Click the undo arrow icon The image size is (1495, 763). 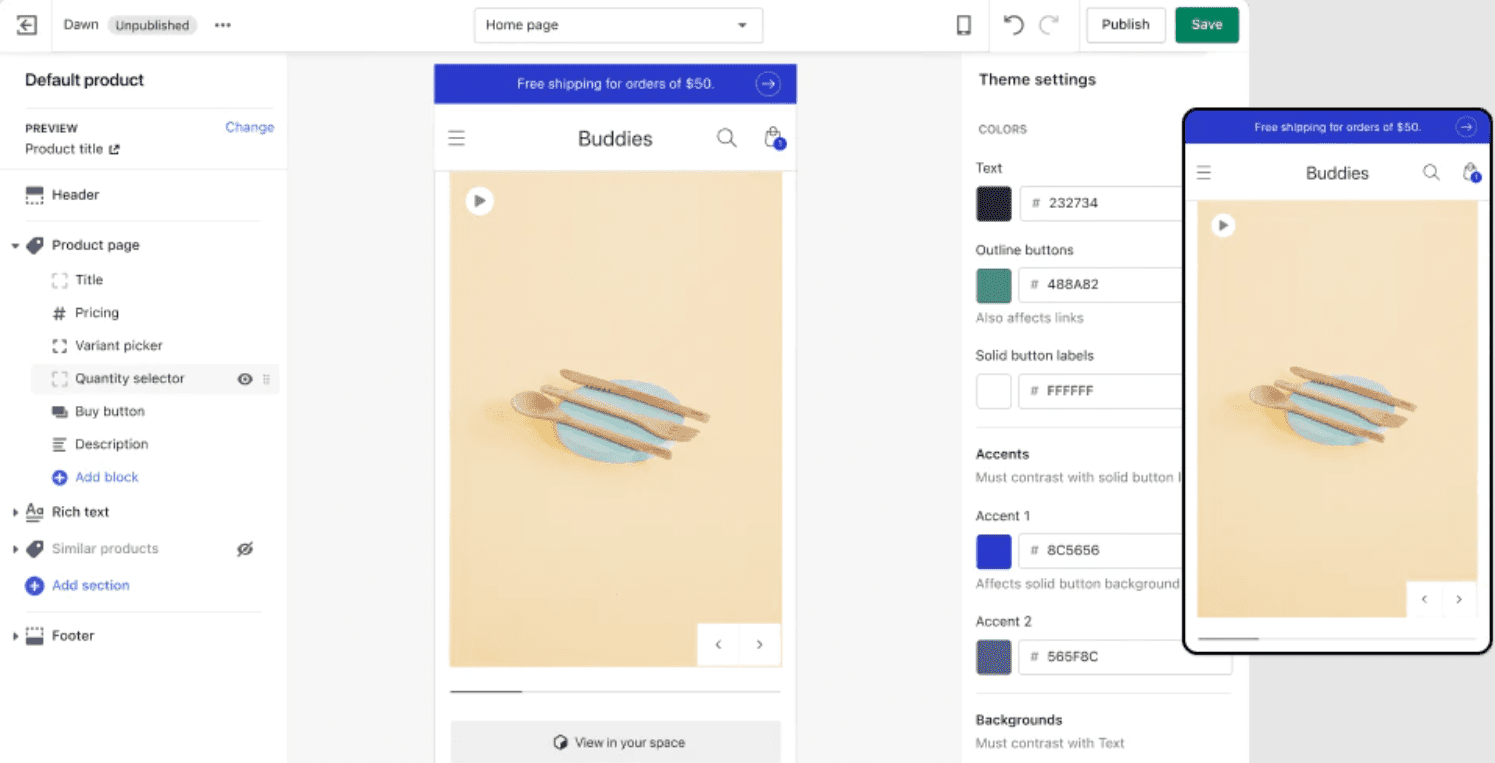[x=1014, y=26]
